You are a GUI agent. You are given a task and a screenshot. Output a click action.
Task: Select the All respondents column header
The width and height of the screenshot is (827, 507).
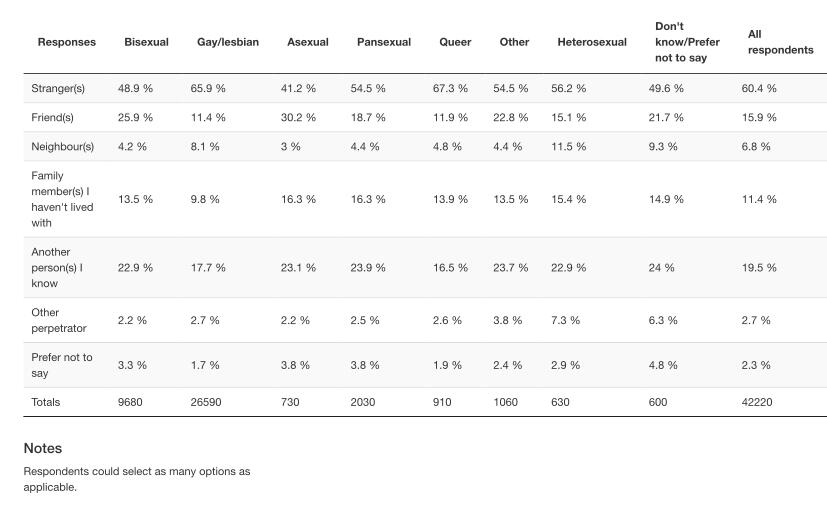pos(780,42)
